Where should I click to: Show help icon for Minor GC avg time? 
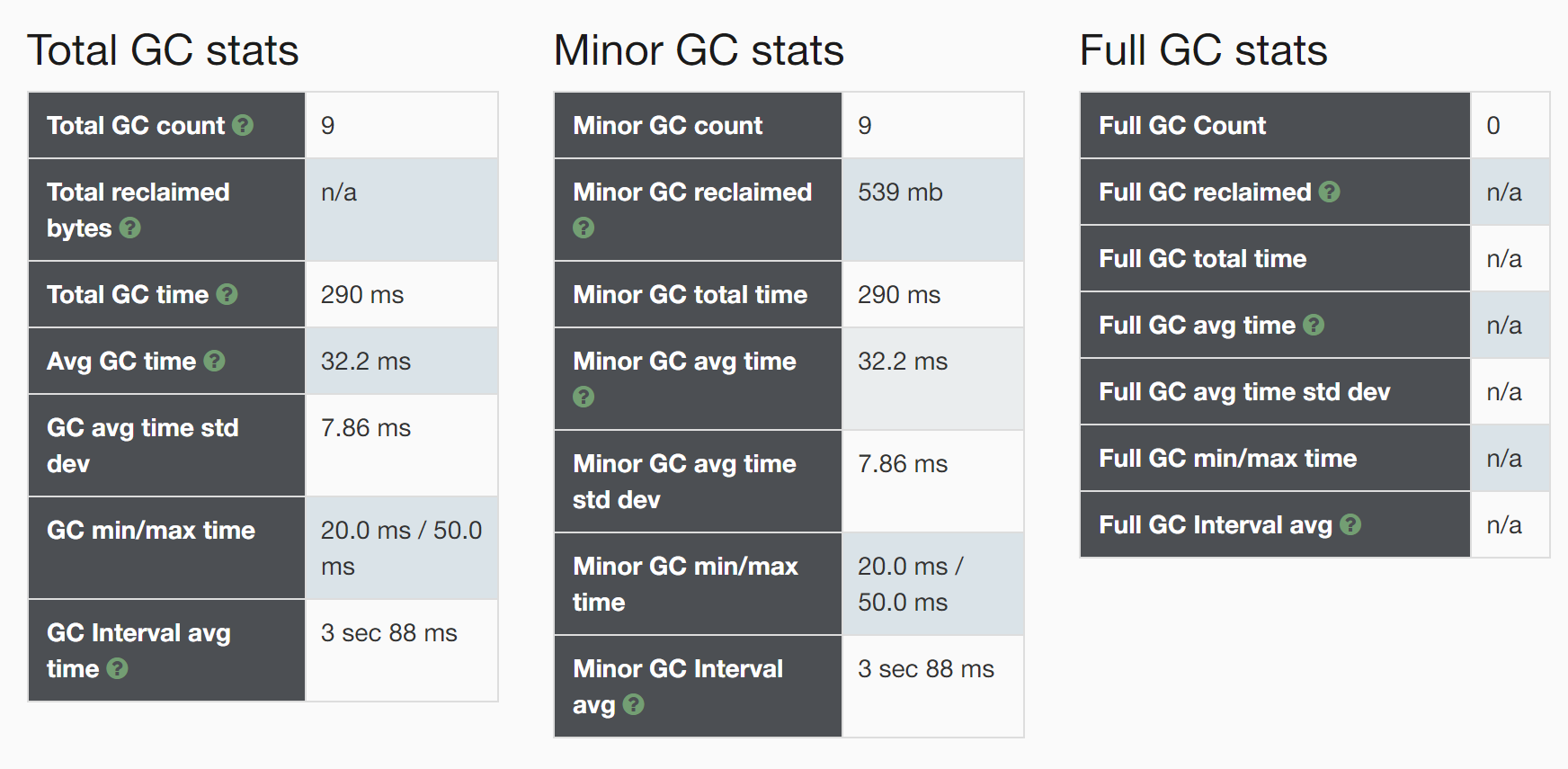click(584, 397)
